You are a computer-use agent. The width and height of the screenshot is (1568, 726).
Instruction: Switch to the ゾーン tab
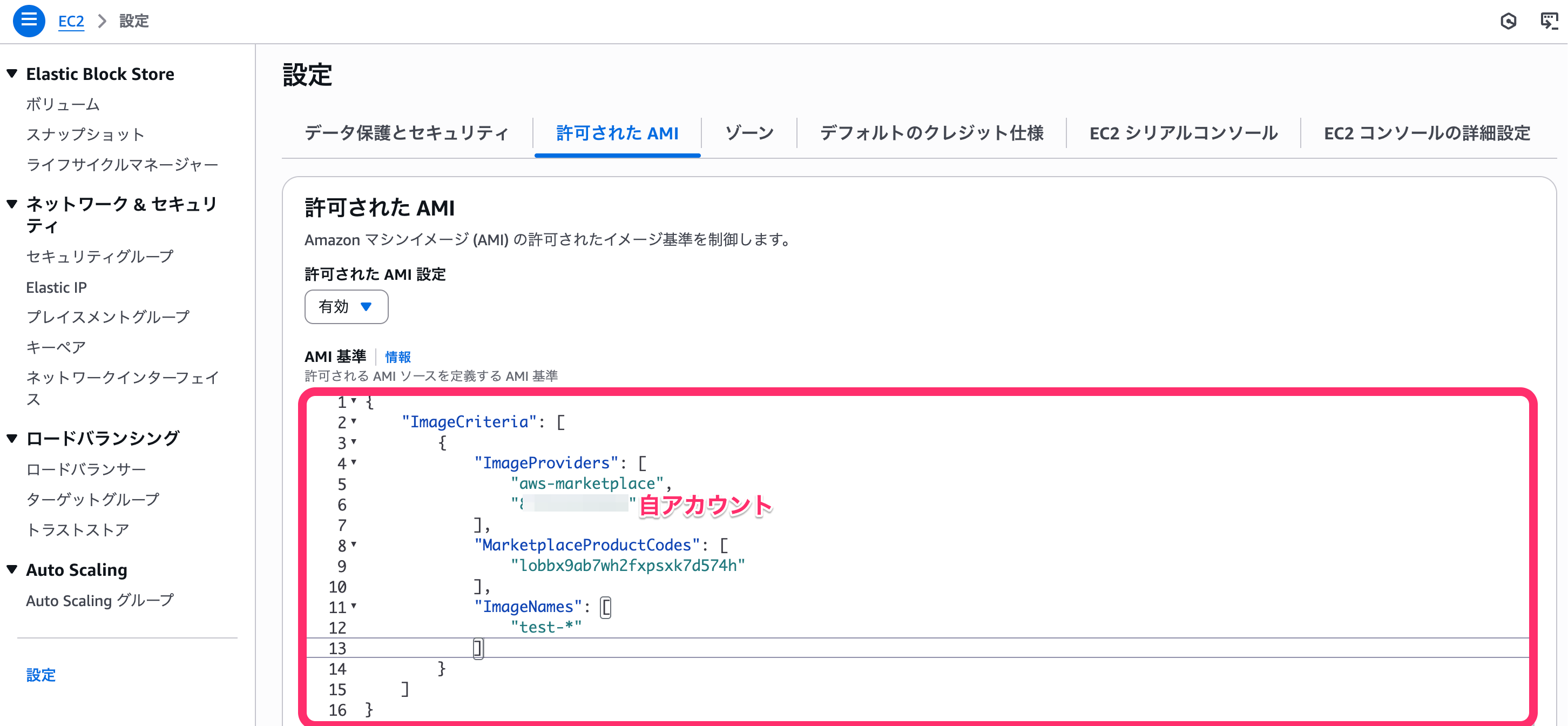[749, 133]
